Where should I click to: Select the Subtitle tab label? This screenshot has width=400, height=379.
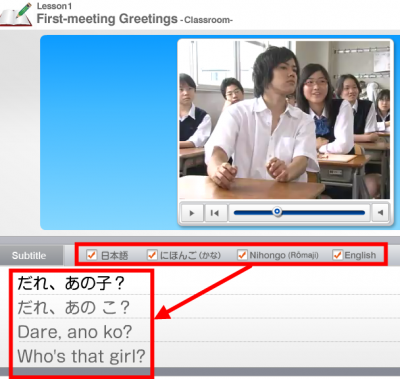(29, 256)
